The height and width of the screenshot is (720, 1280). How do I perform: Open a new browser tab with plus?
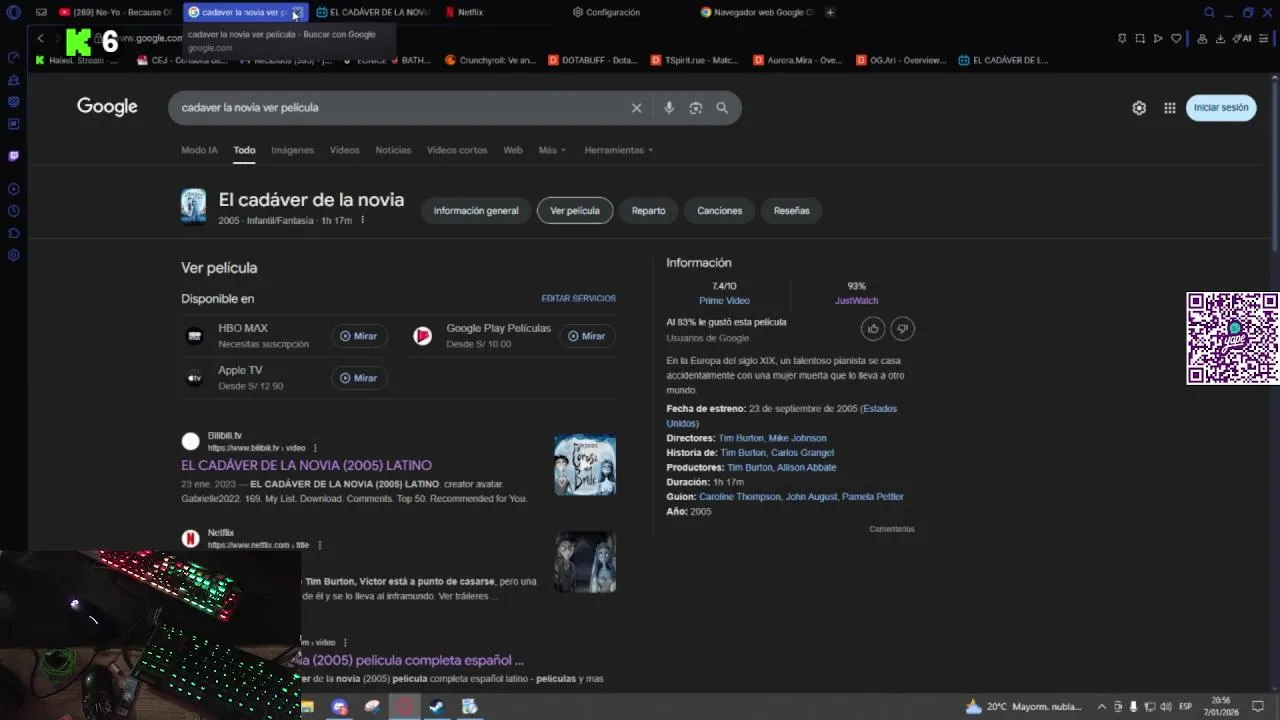pos(830,12)
